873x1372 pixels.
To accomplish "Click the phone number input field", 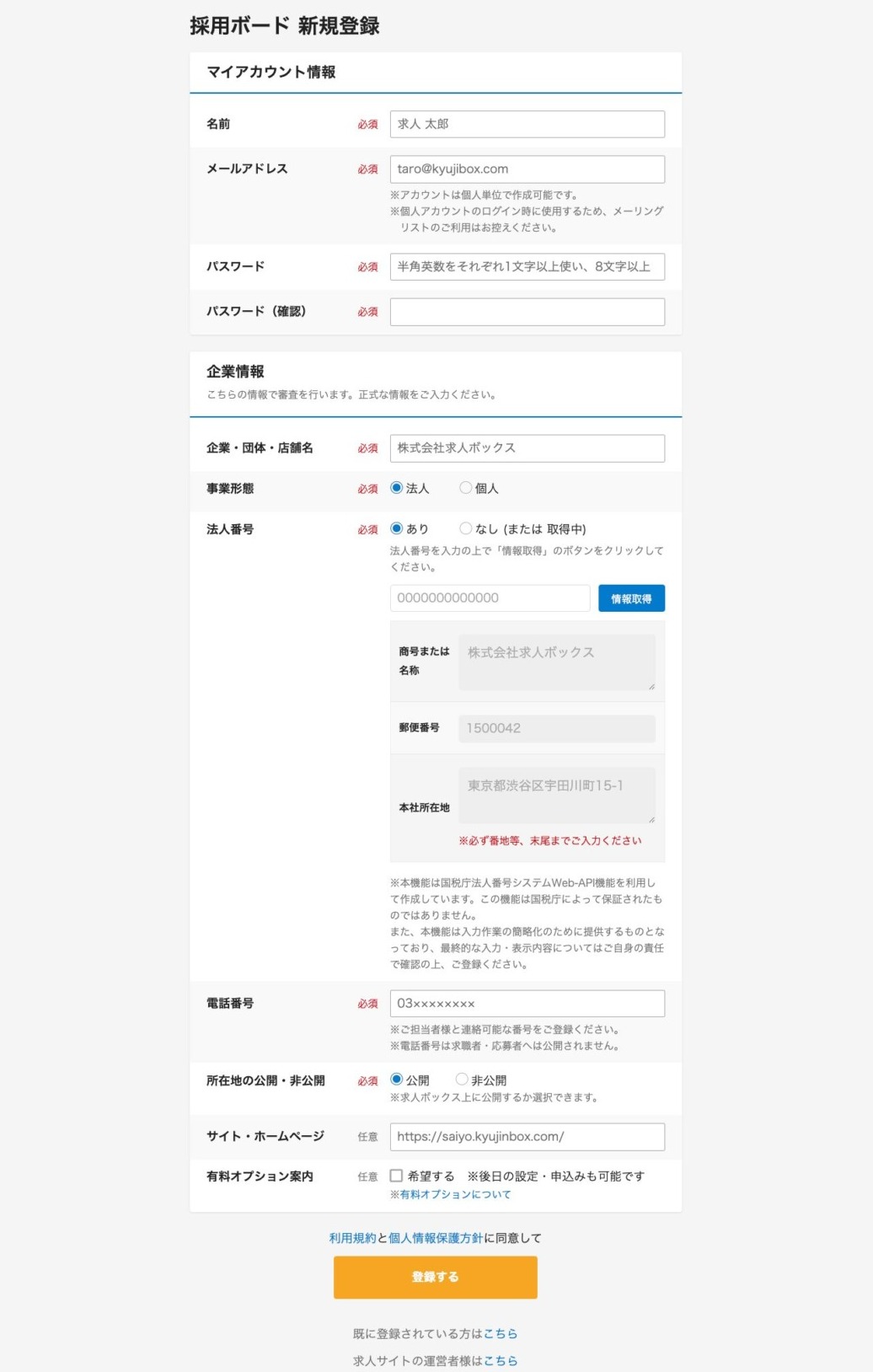I will click(527, 1004).
